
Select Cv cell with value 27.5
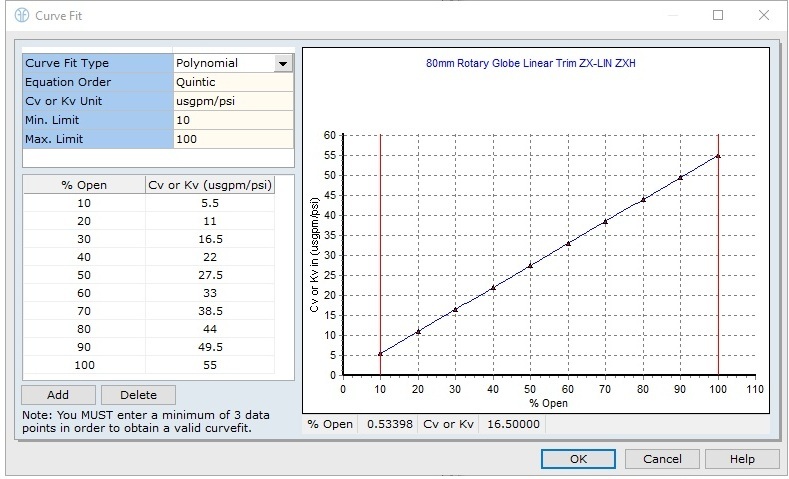point(210,275)
